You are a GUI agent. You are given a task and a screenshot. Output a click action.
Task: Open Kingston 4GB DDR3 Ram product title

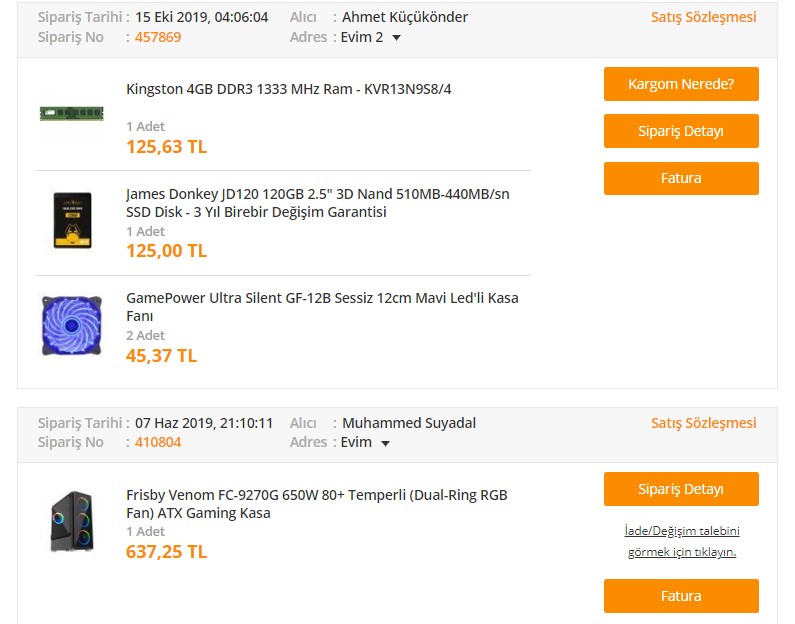[289, 89]
